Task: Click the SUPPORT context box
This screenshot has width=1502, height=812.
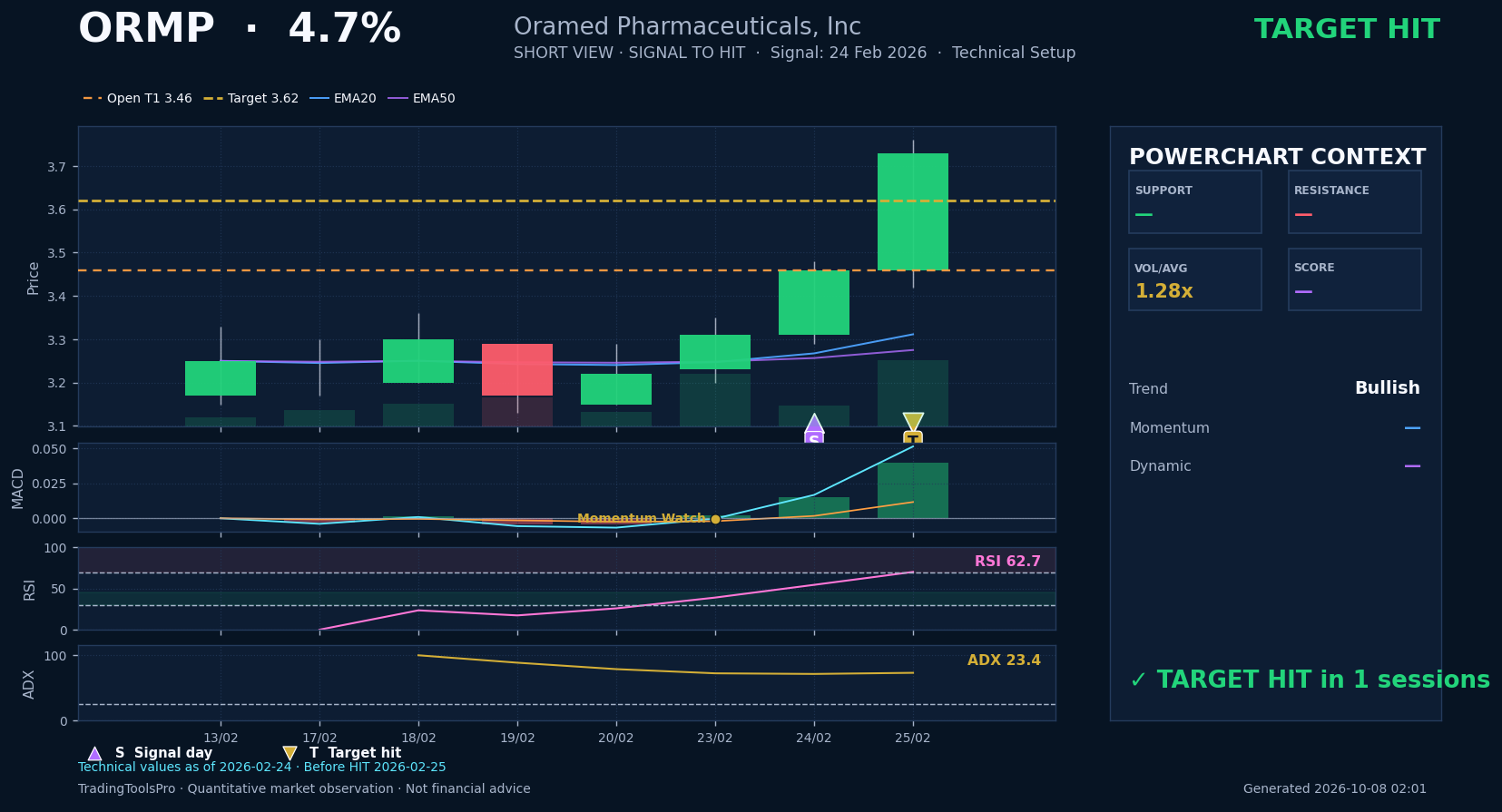Action: point(1195,202)
